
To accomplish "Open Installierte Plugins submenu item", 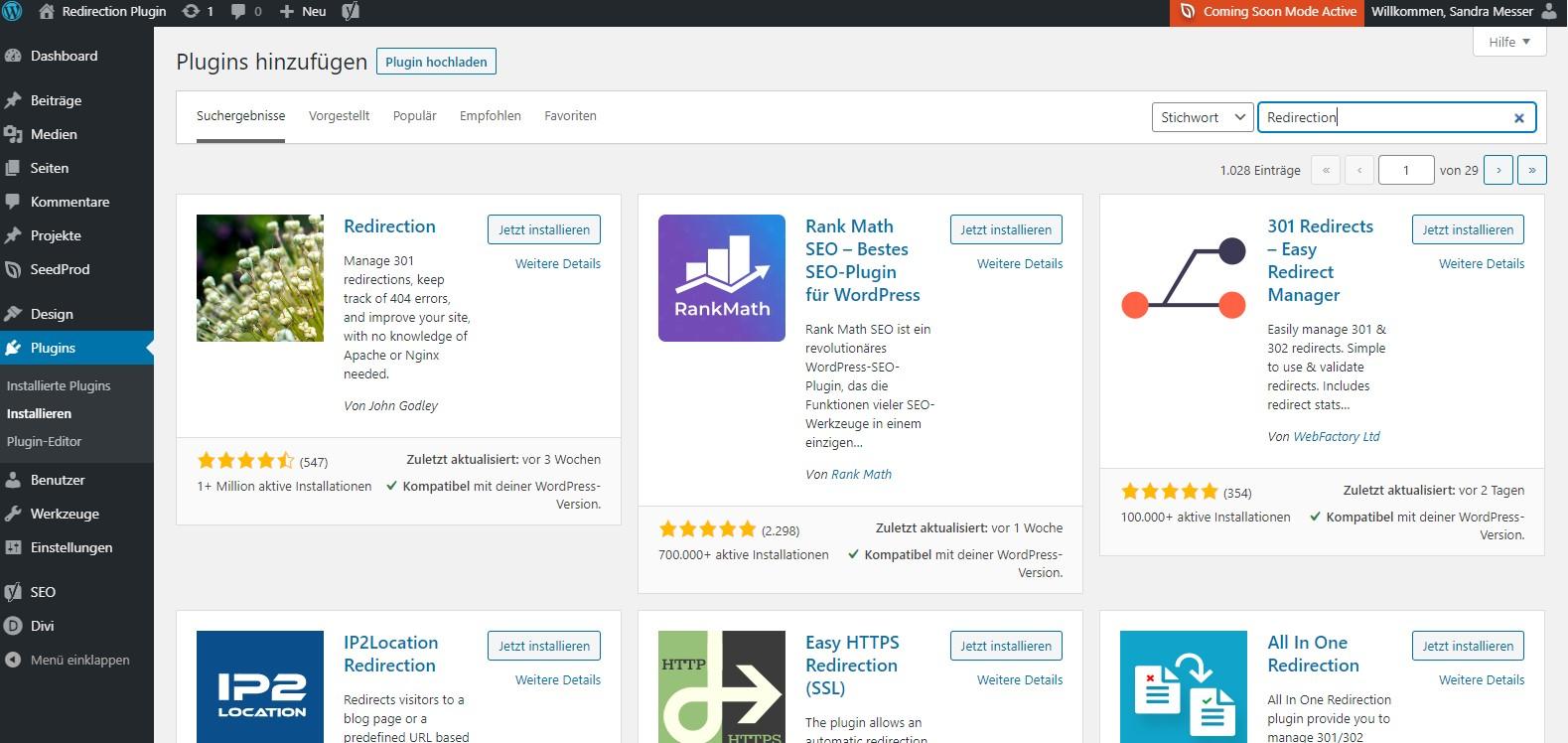I will coord(59,385).
